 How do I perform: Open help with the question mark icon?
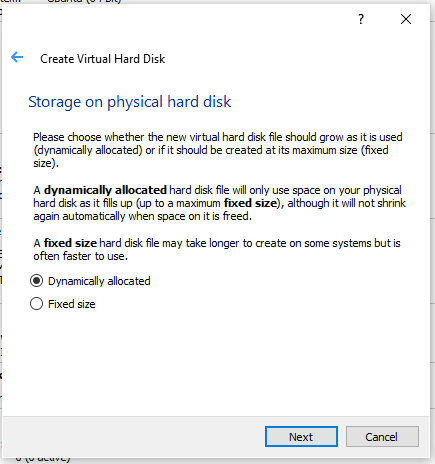click(361, 19)
